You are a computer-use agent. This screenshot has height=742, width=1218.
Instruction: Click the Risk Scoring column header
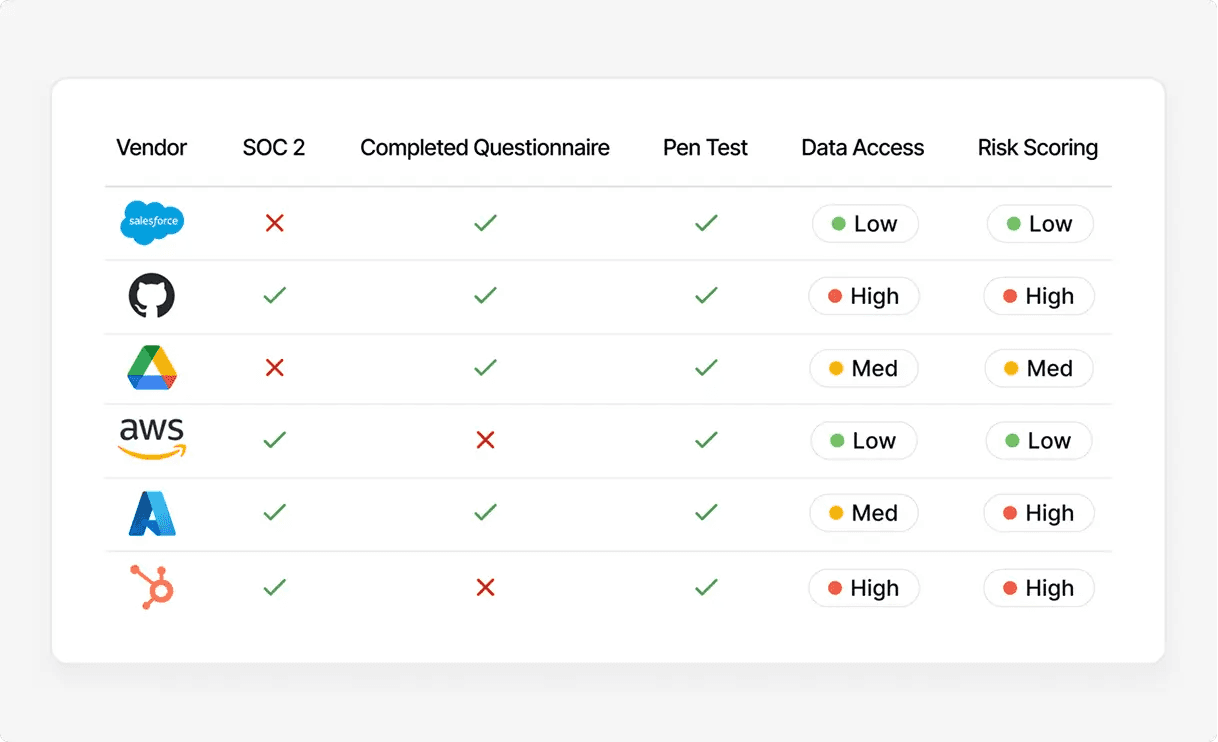click(x=1038, y=148)
